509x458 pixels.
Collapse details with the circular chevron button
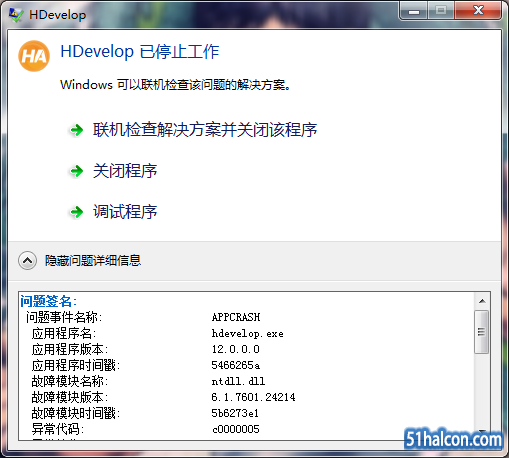27,261
